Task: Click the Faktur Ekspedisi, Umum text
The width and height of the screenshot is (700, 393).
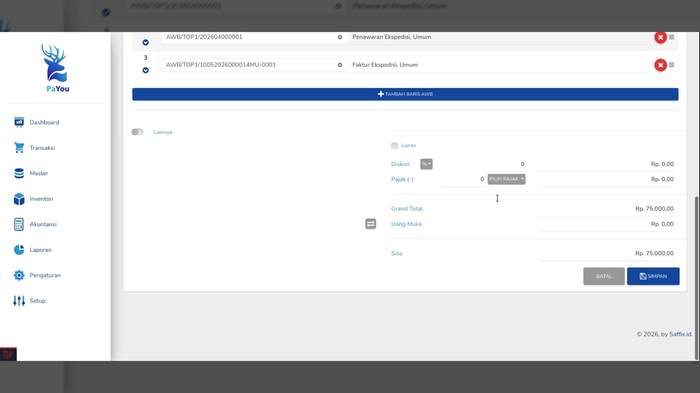Action: [385, 65]
